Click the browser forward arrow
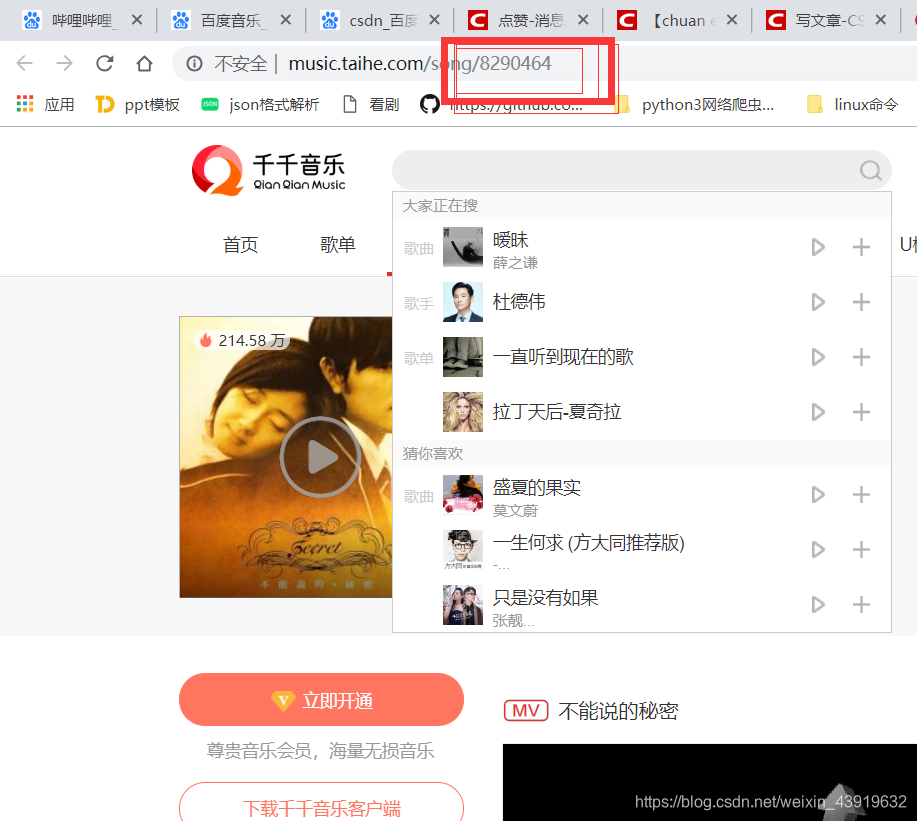Image resolution: width=917 pixels, height=821 pixels. click(64, 63)
